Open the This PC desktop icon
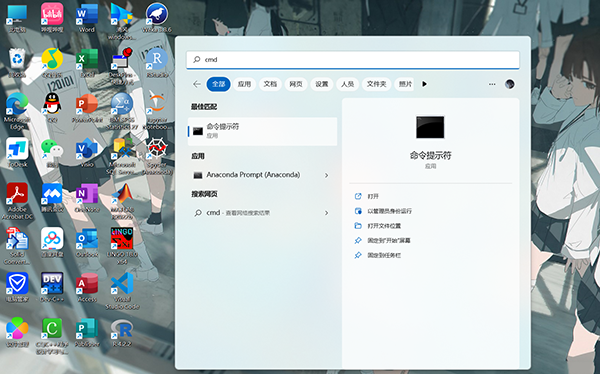The height and width of the screenshot is (374, 600). pos(17,17)
